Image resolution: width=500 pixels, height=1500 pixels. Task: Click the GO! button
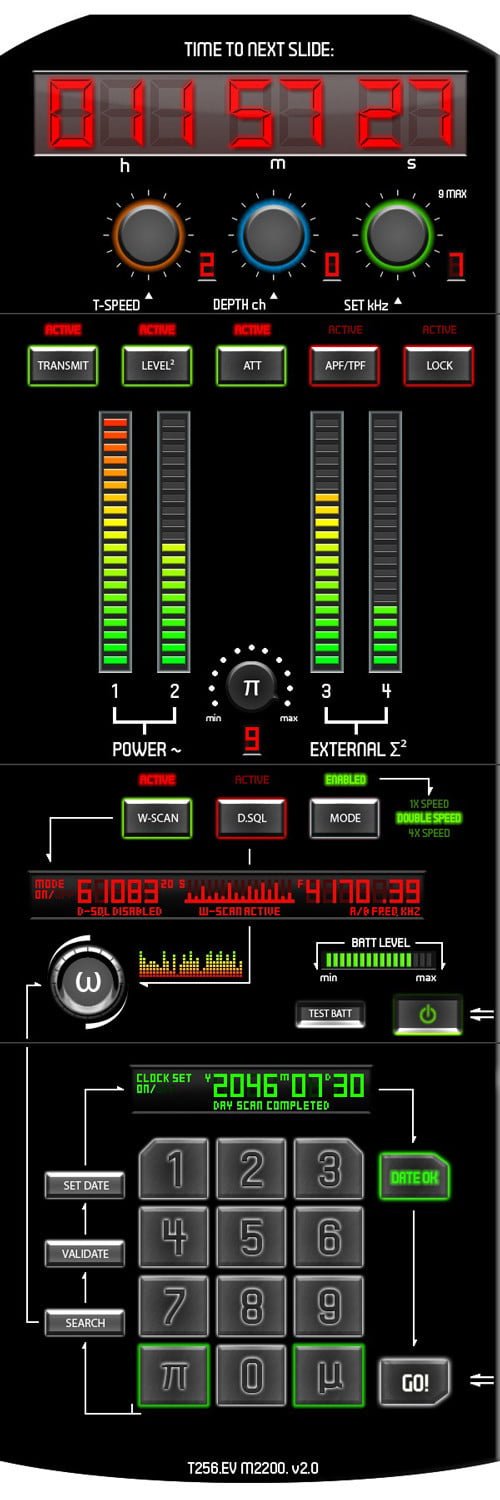coord(414,1384)
